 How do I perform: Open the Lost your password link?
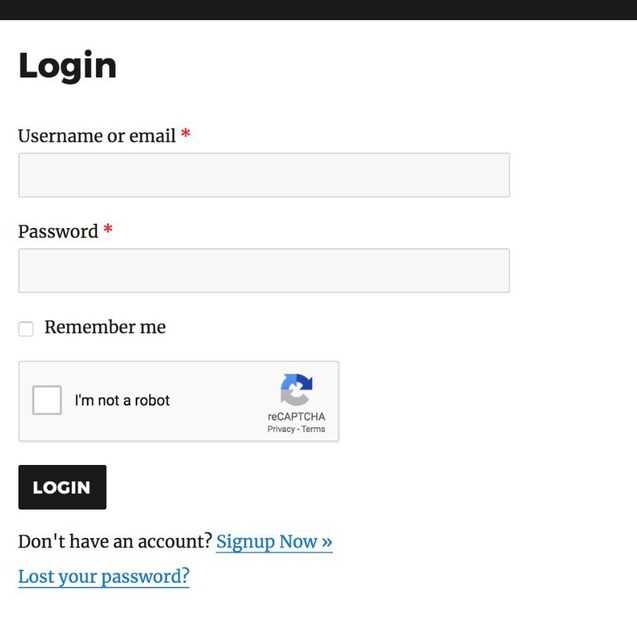coord(103,576)
